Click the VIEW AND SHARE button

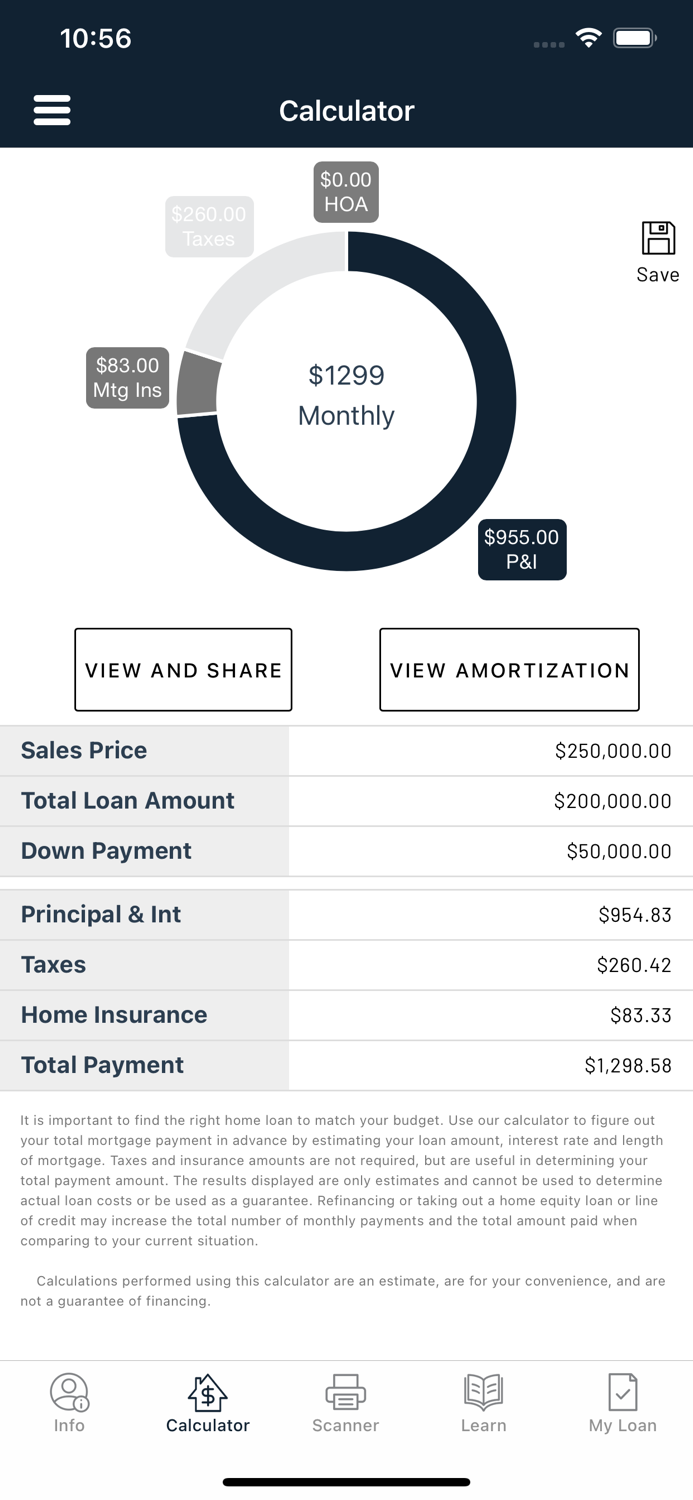tap(183, 669)
